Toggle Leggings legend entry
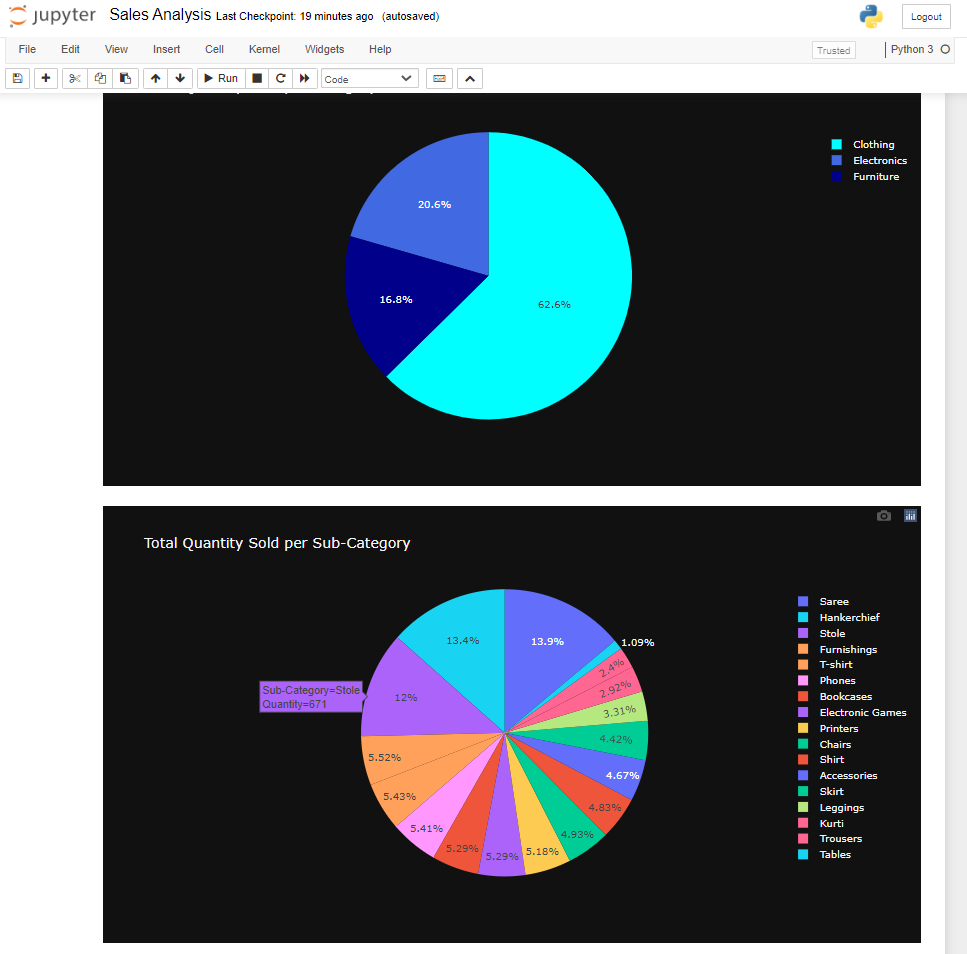 [831, 807]
